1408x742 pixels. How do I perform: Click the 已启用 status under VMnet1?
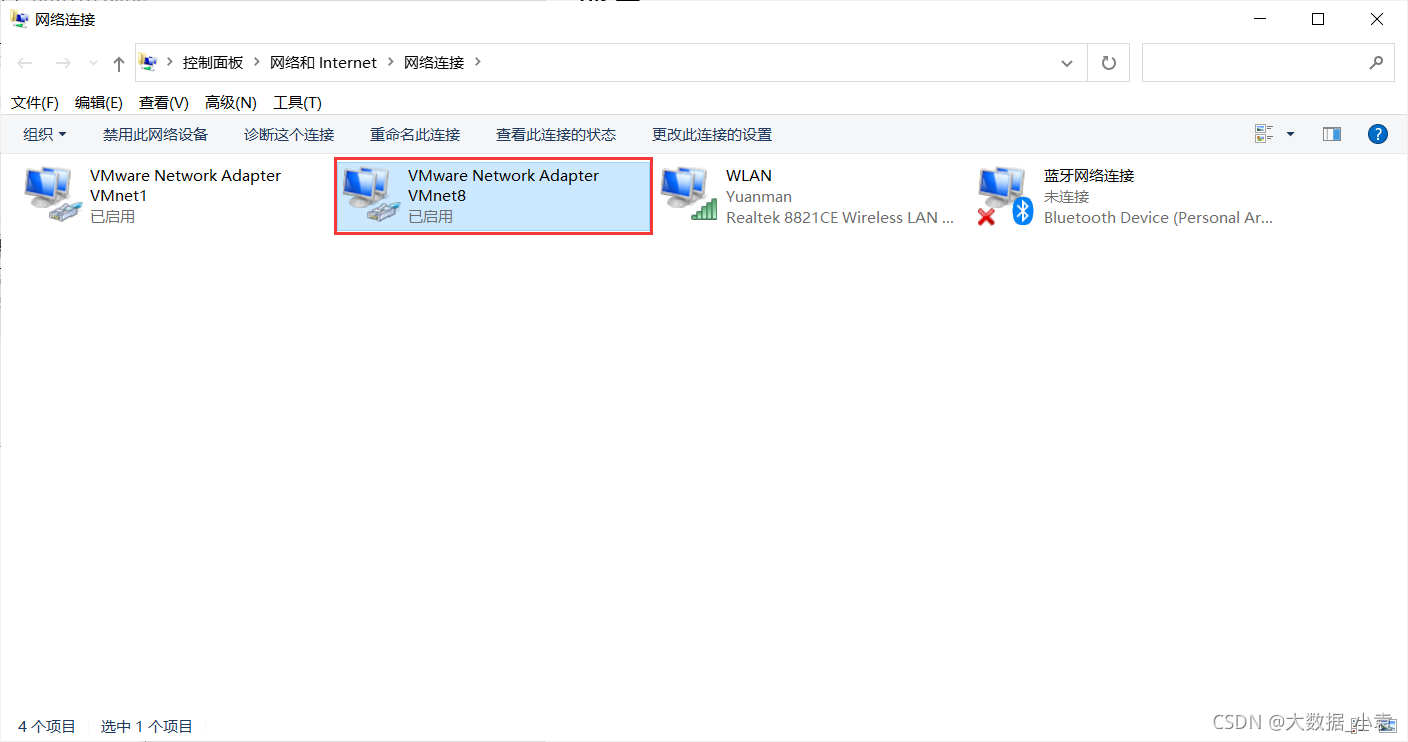(112, 216)
